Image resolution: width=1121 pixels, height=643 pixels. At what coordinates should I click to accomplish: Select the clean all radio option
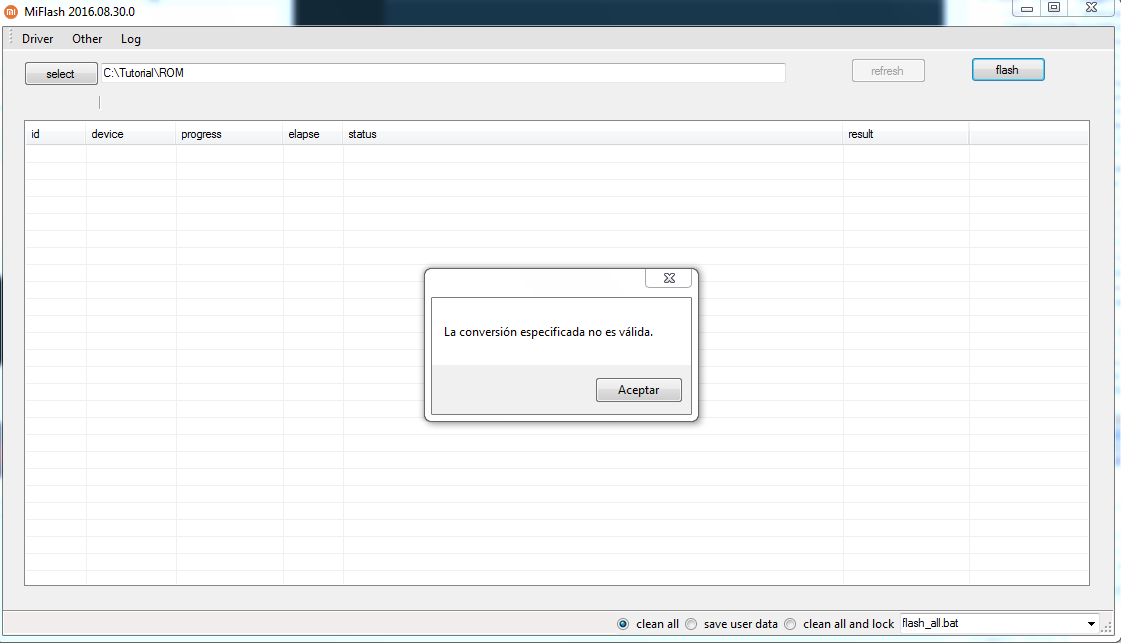click(x=623, y=624)
